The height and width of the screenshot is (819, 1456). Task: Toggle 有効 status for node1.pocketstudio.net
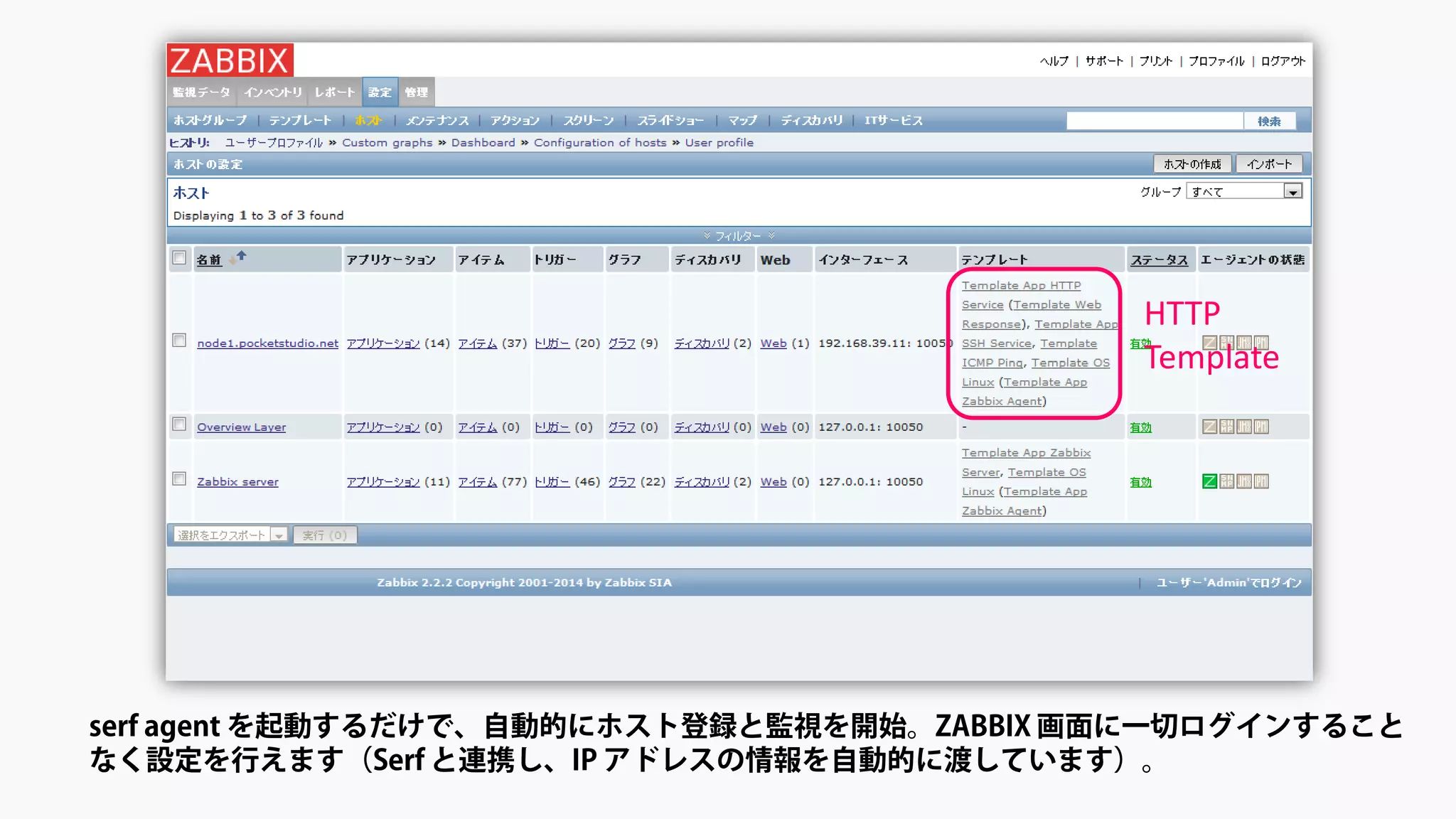1140,344
